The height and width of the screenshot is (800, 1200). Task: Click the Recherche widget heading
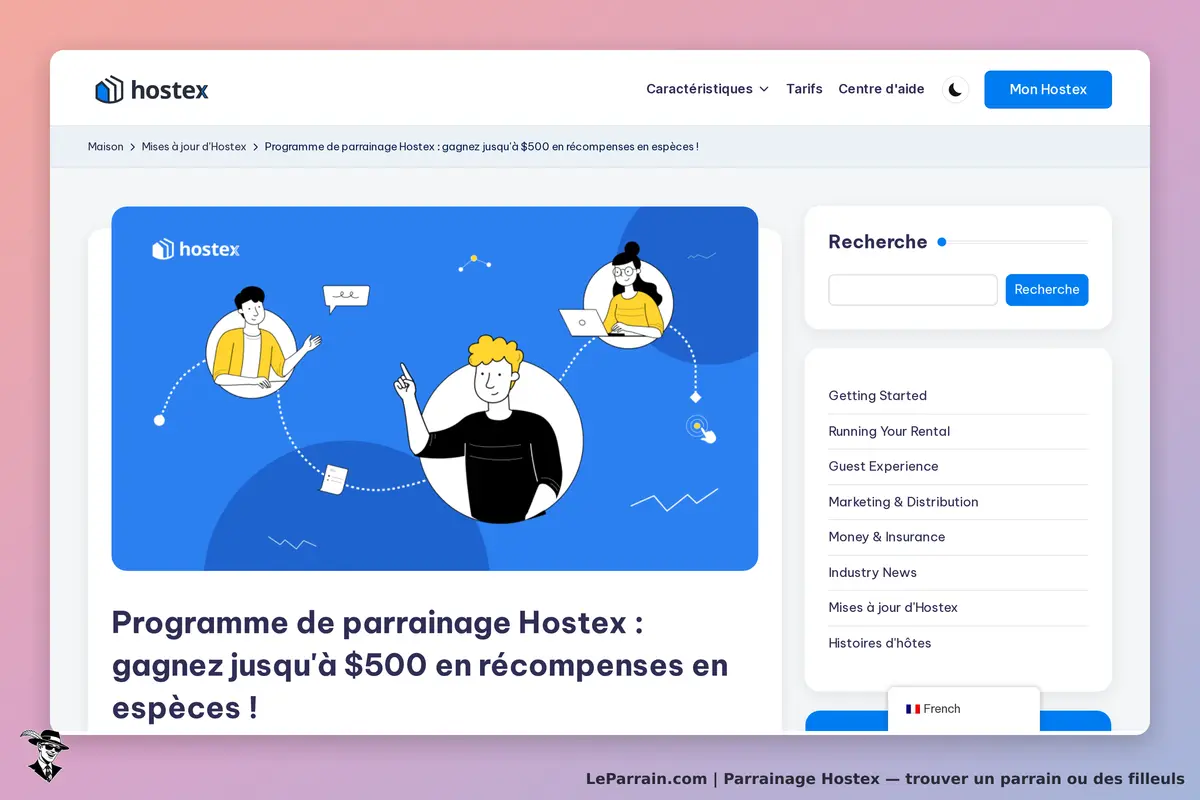click(x=878, y=242)
